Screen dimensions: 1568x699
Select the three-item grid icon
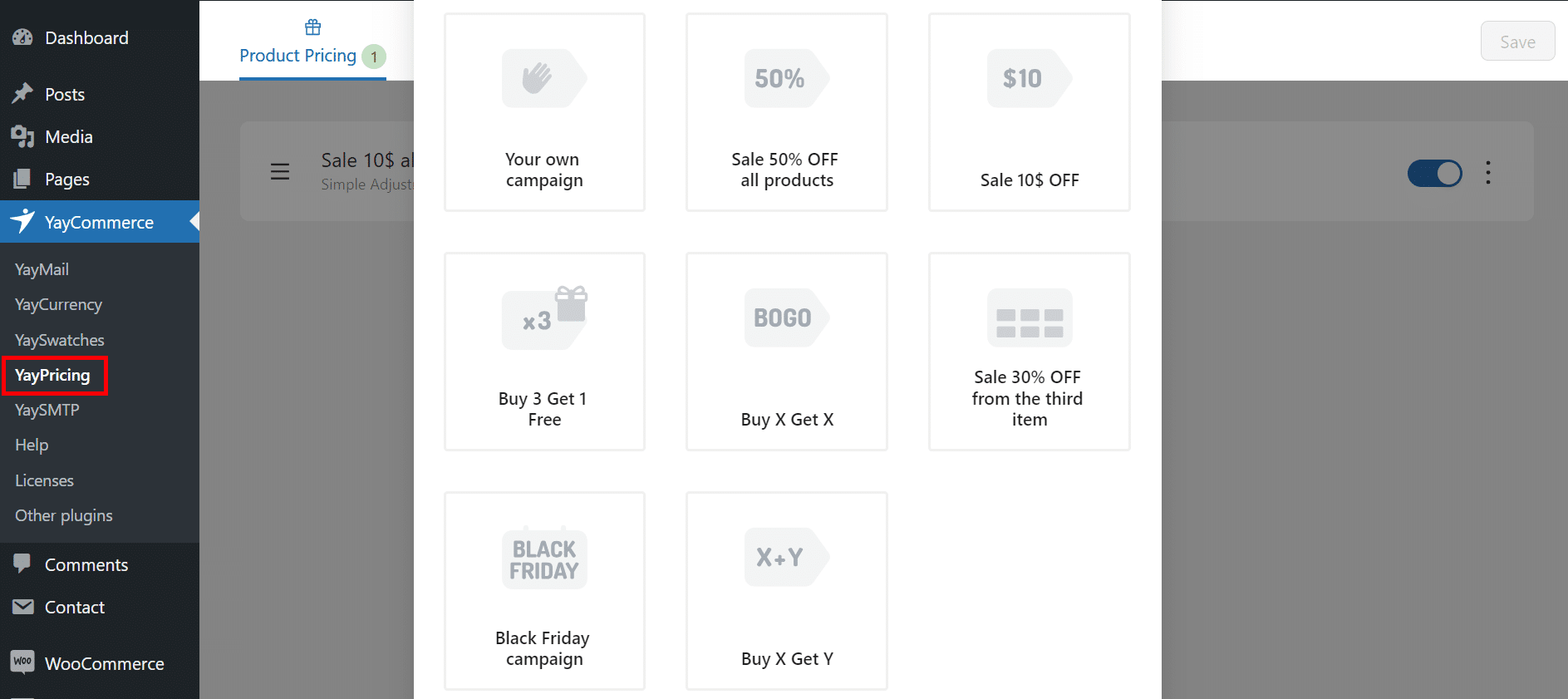click(1029, 318)
